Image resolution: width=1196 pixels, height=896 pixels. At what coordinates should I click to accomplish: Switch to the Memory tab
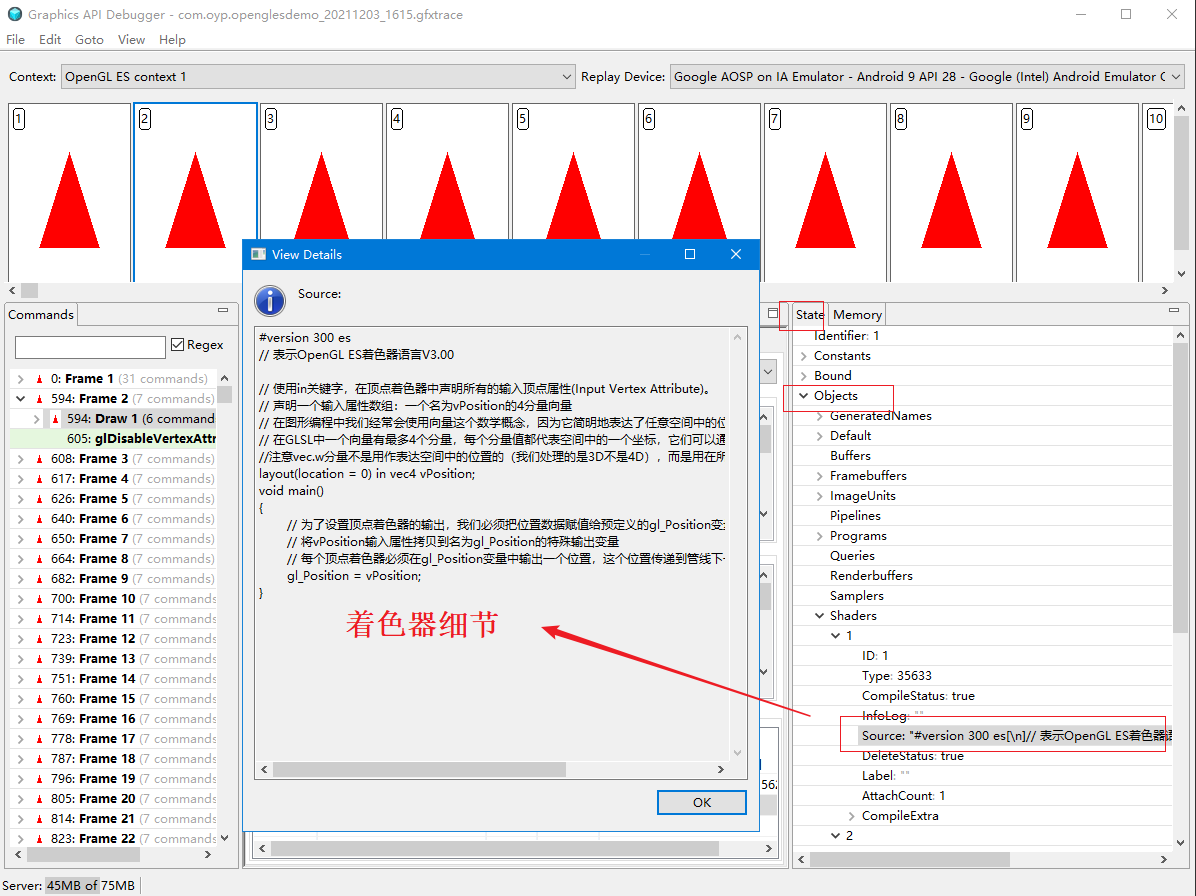856,314
